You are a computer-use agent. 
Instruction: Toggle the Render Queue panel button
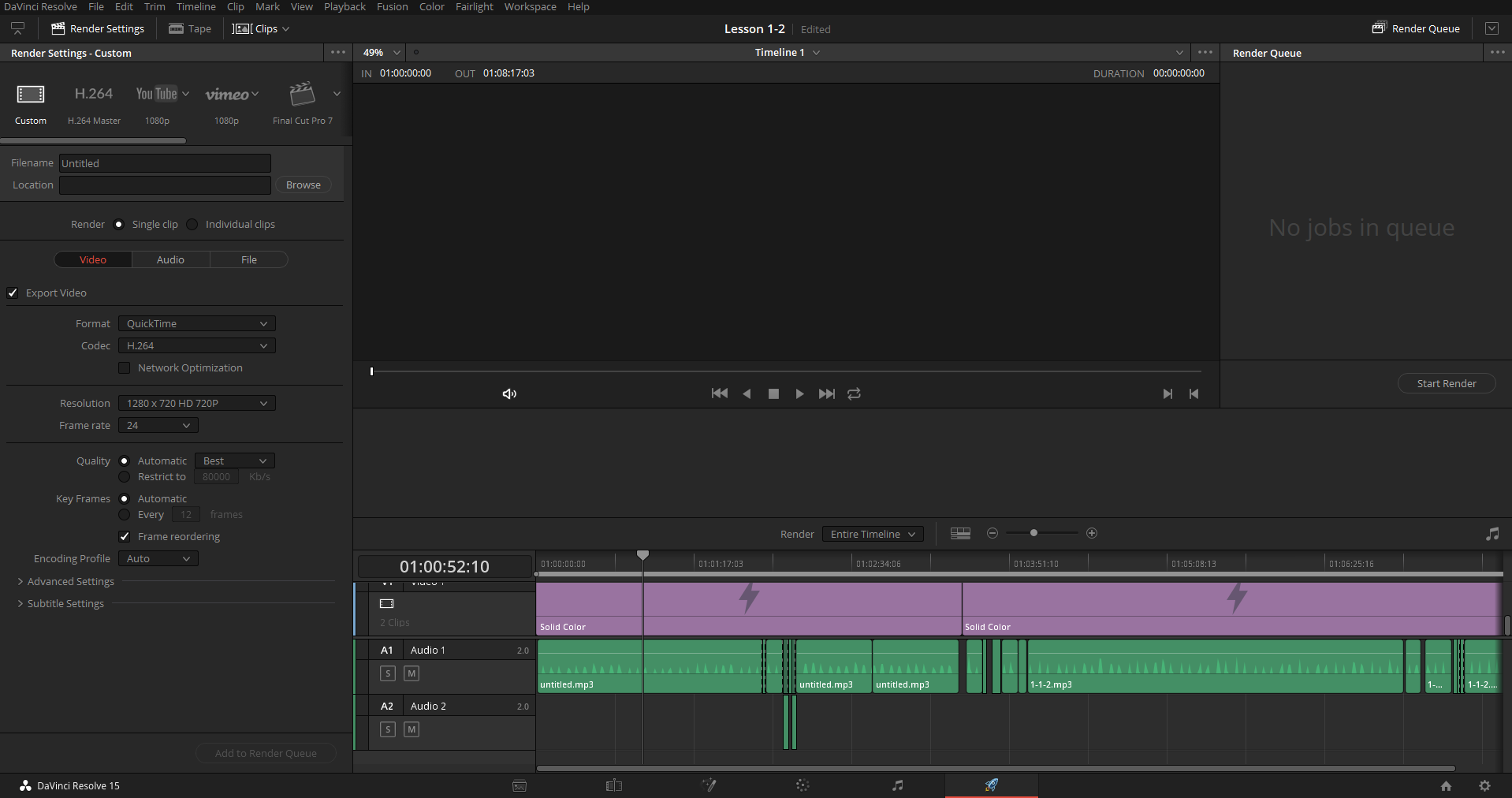coord(1416,29)
